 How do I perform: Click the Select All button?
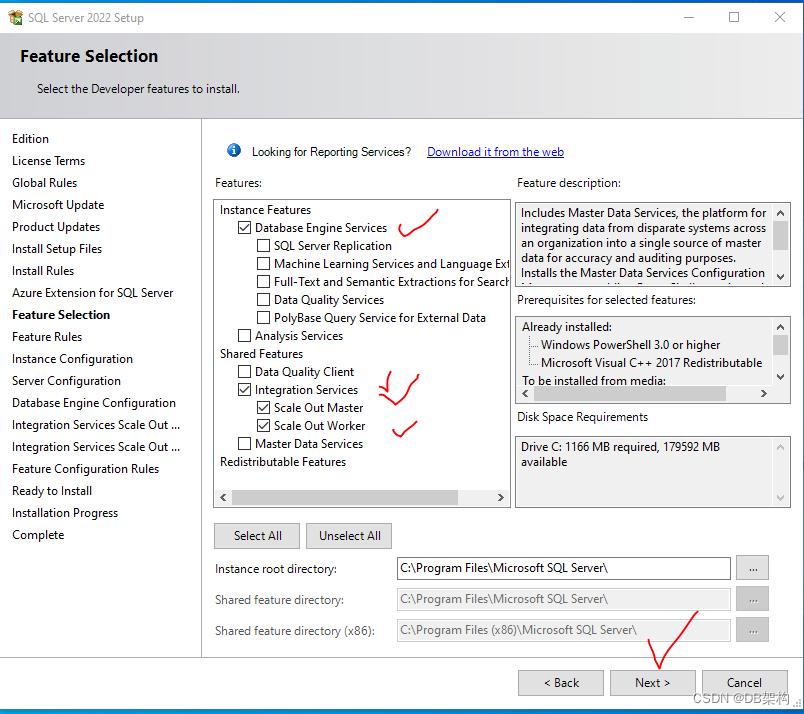pyautogui.click(x=257, y=536)
